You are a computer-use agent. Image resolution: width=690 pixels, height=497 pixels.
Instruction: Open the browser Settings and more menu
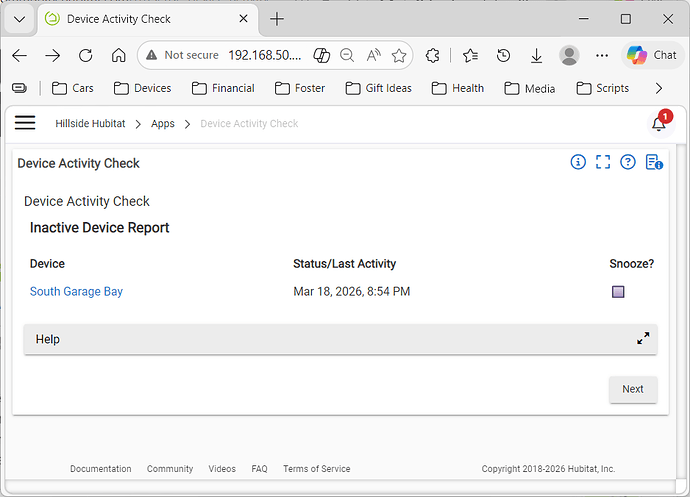(x=602, y=55)
